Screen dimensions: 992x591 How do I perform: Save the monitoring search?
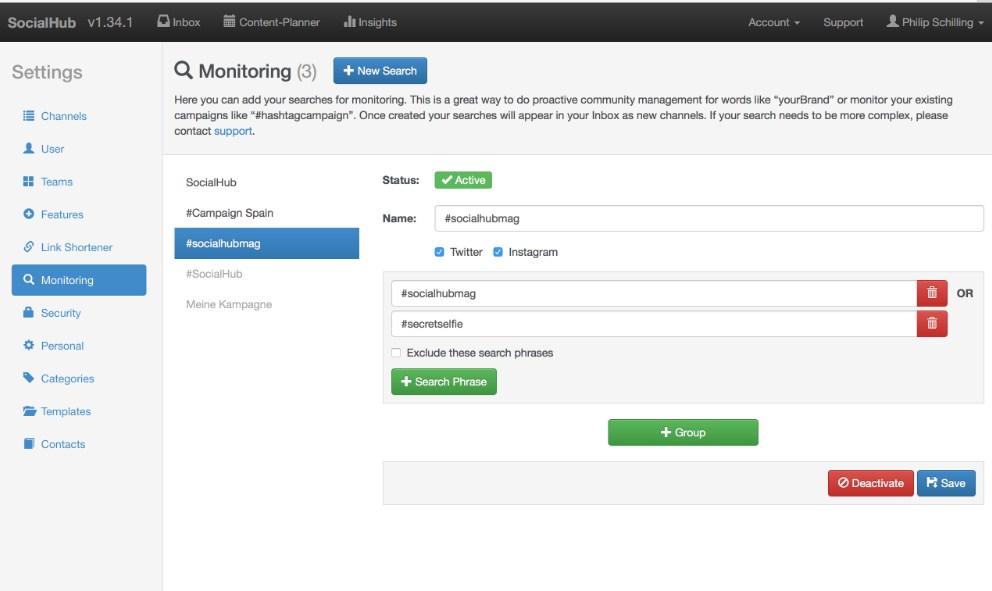click(x=946, y=483)
